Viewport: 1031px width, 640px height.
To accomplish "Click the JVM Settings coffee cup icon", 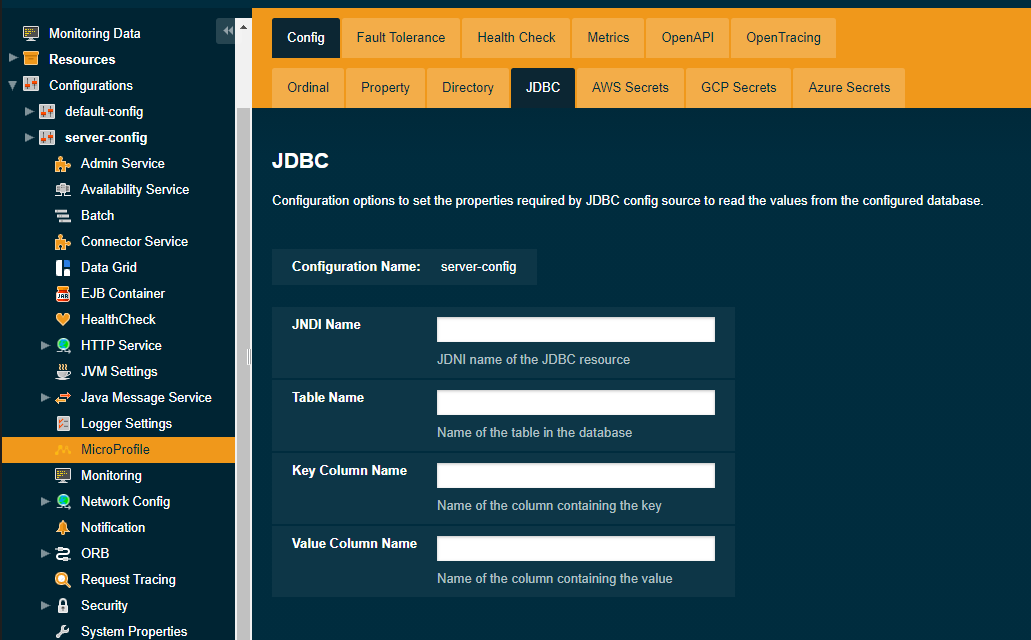I will (63, 372).
